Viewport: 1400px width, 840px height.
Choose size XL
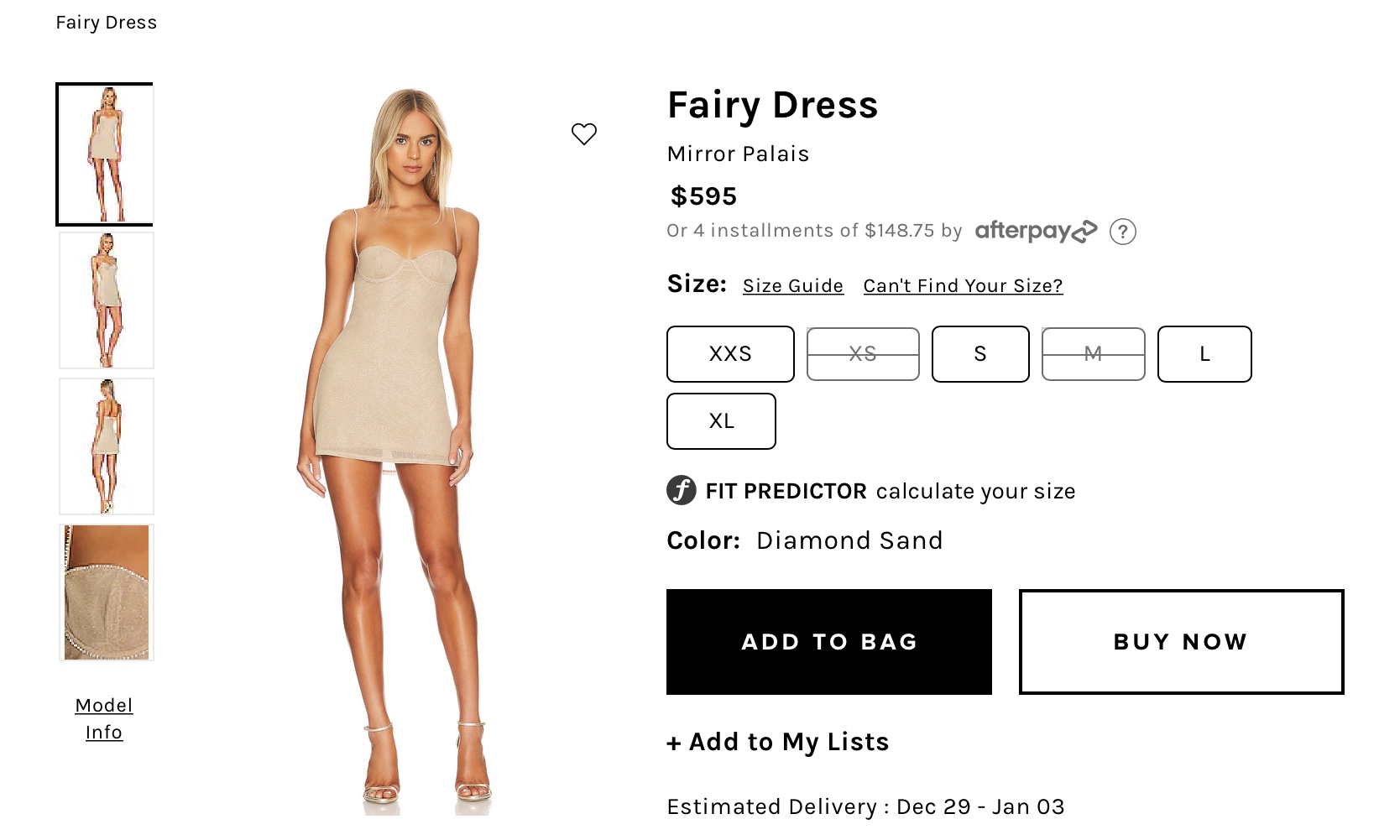click(721, 421)
